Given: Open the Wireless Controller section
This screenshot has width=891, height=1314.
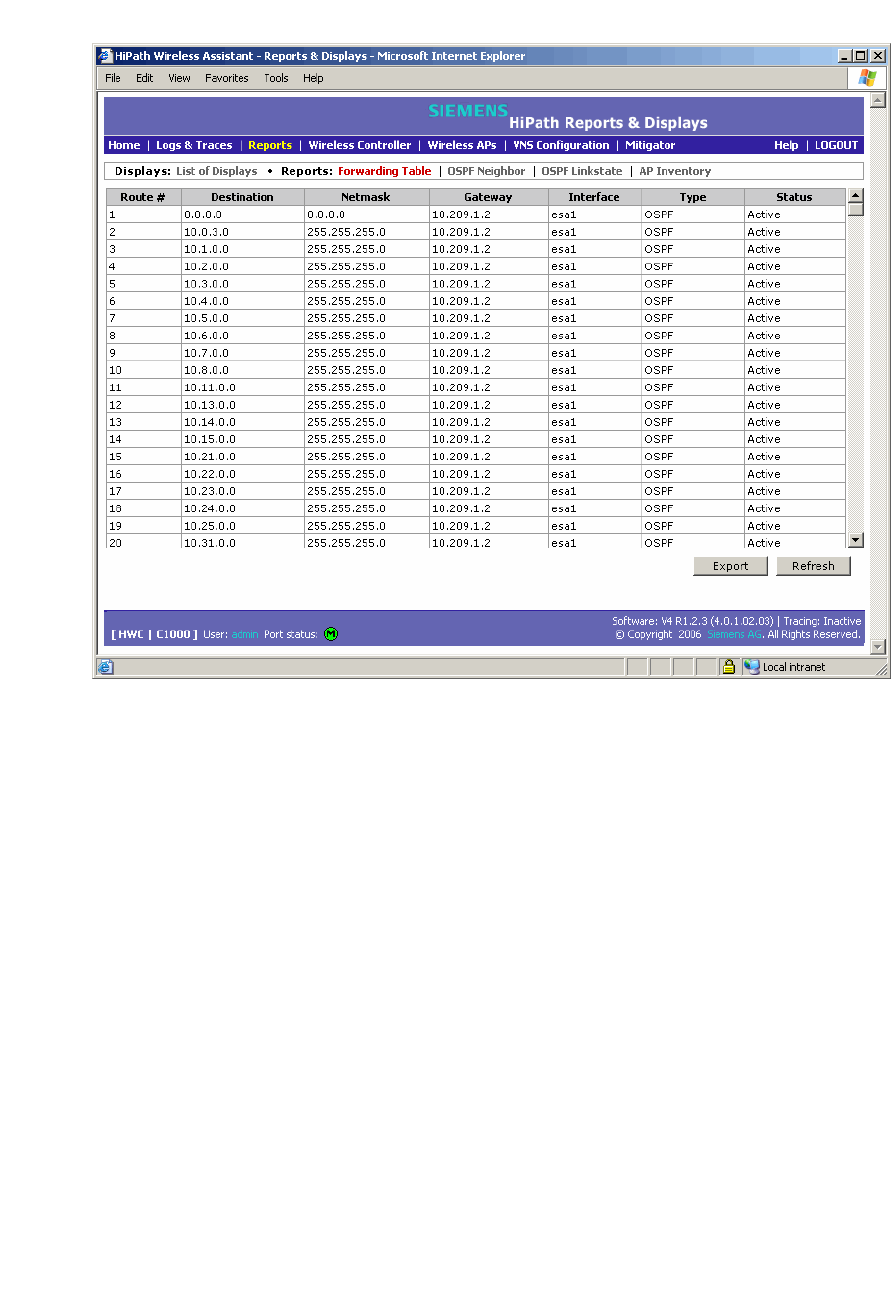Looking at the screenshot, I should pos(360,145).
